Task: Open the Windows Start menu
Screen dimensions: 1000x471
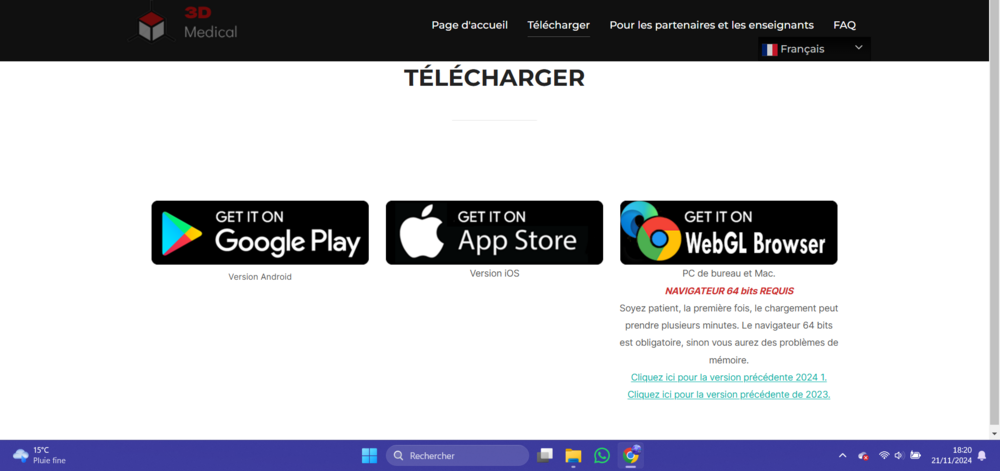Action: 369,455
